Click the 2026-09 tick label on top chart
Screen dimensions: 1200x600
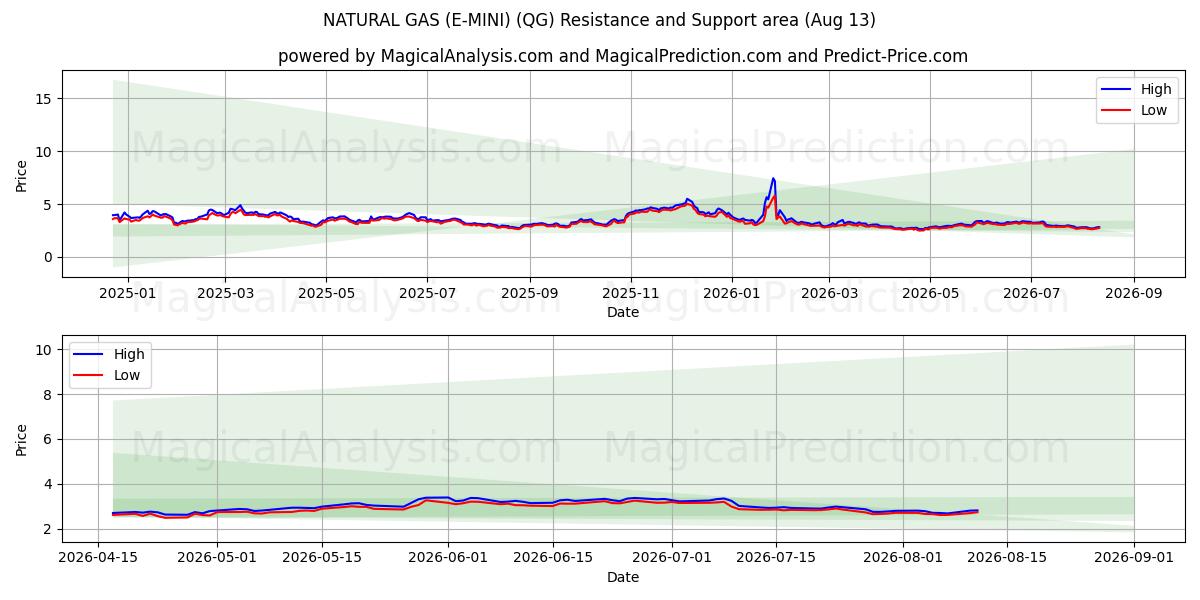click(1134, 293)
